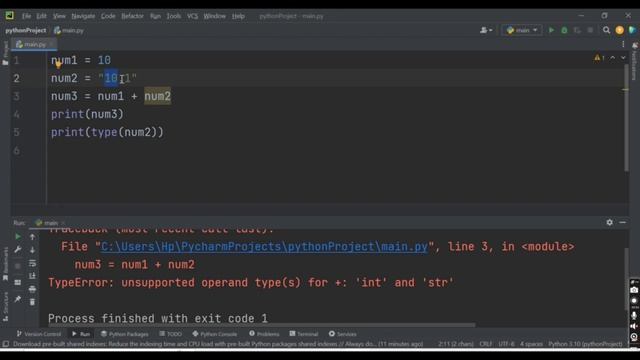640x360 pixels.
Task: Go to previous highlighted problem arrow
Action: (x=613, y=58)
